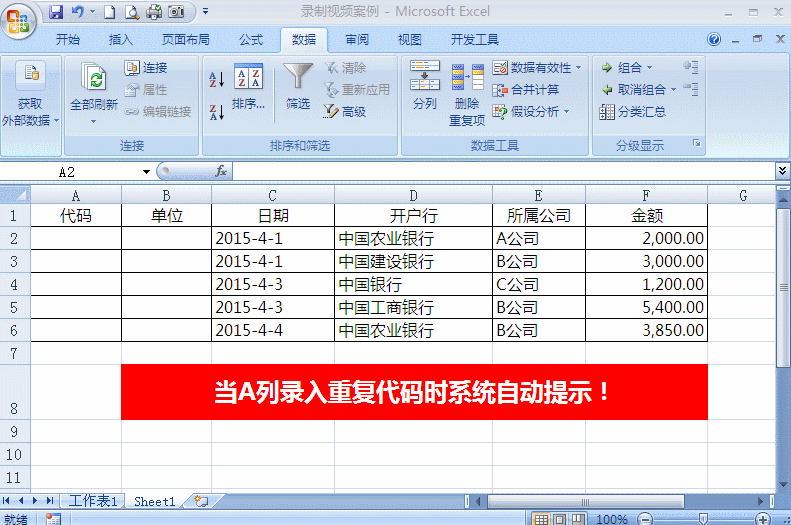Click macro recording icon in status bar
Image resolution: width=791 pixels, height=525 pixels.
[x=53, y=519]
